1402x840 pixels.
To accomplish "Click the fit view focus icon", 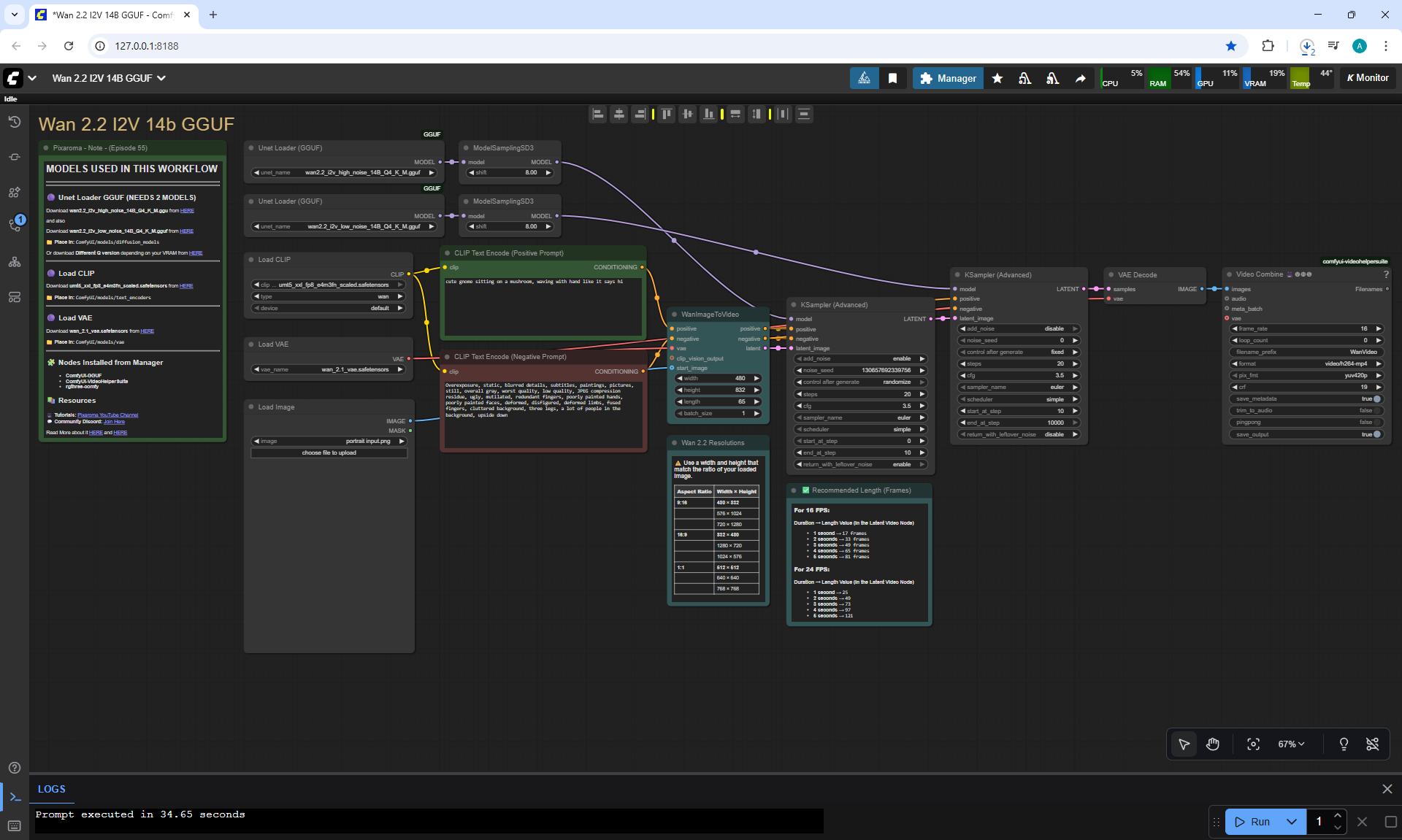I will coord(1253,744).
